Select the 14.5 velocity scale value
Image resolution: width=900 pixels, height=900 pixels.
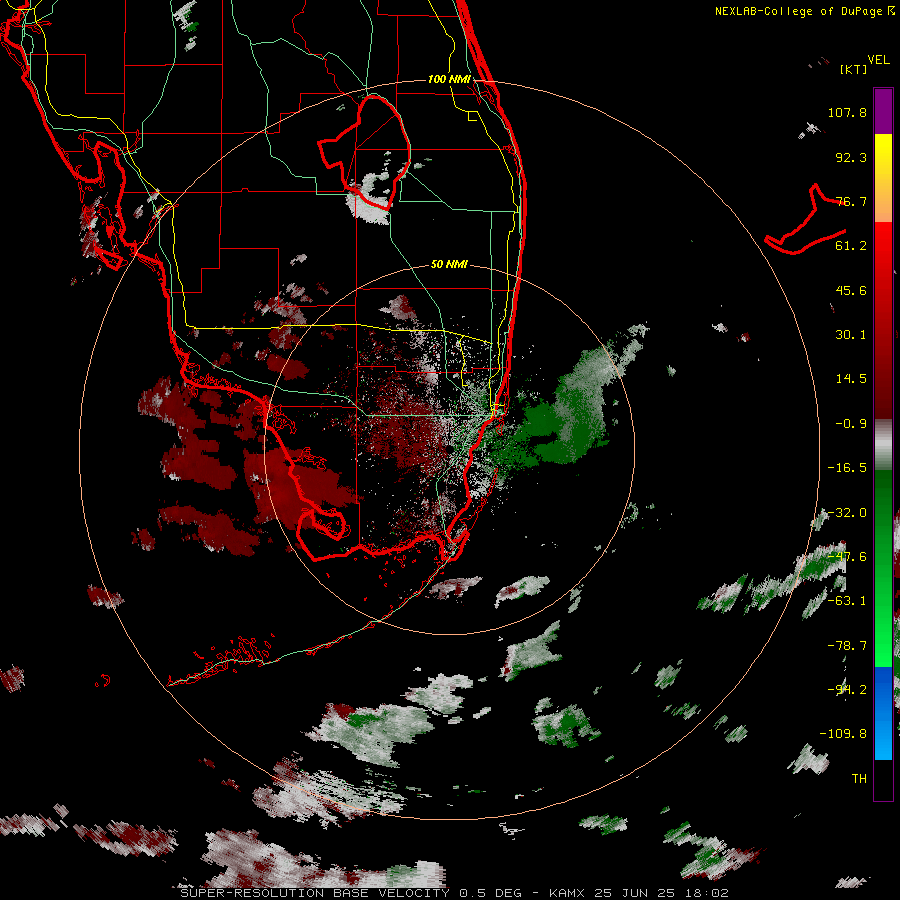[851, 379]
